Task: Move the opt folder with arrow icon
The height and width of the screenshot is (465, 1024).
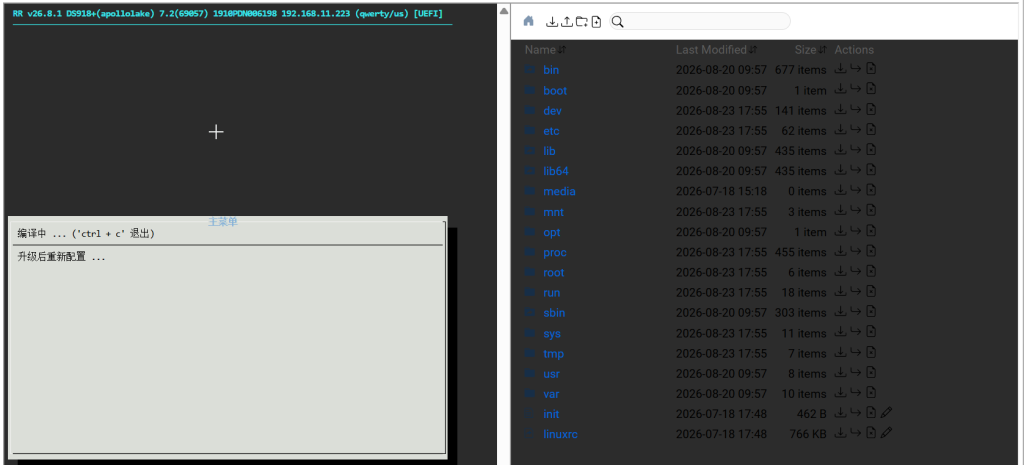Action: coord(856,231)
